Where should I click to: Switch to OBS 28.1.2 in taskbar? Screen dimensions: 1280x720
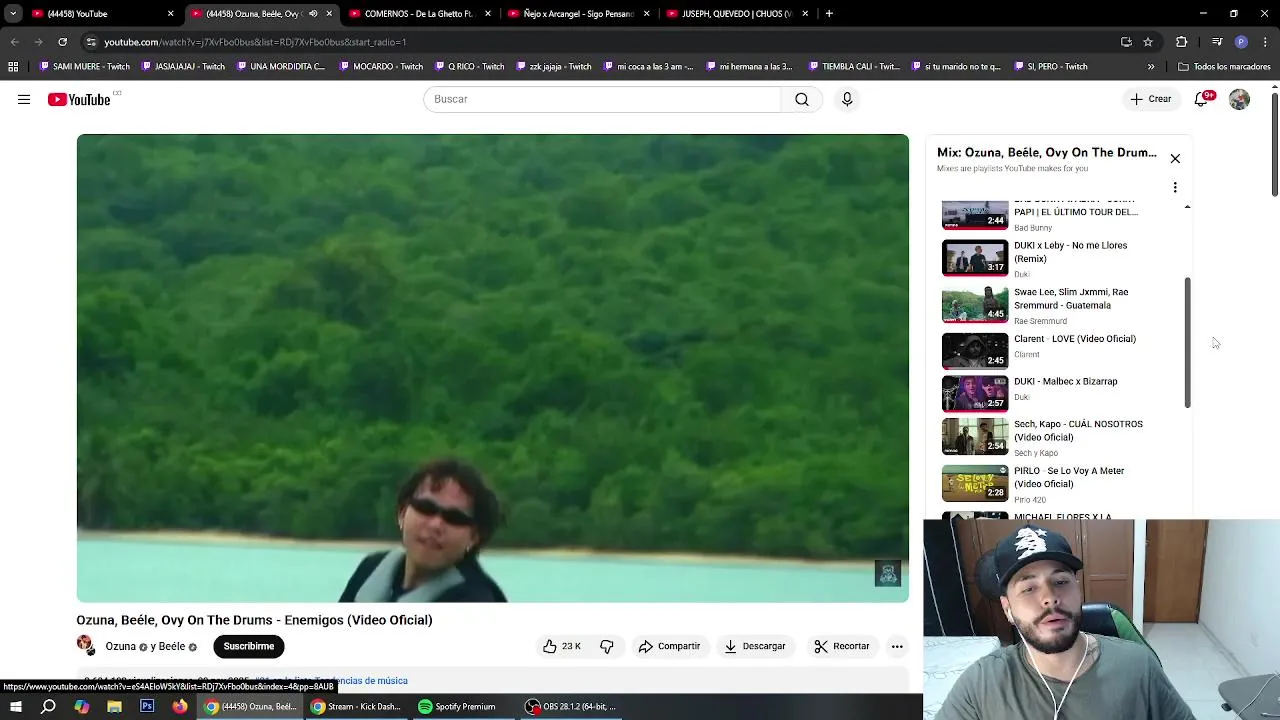click(571, 706)
